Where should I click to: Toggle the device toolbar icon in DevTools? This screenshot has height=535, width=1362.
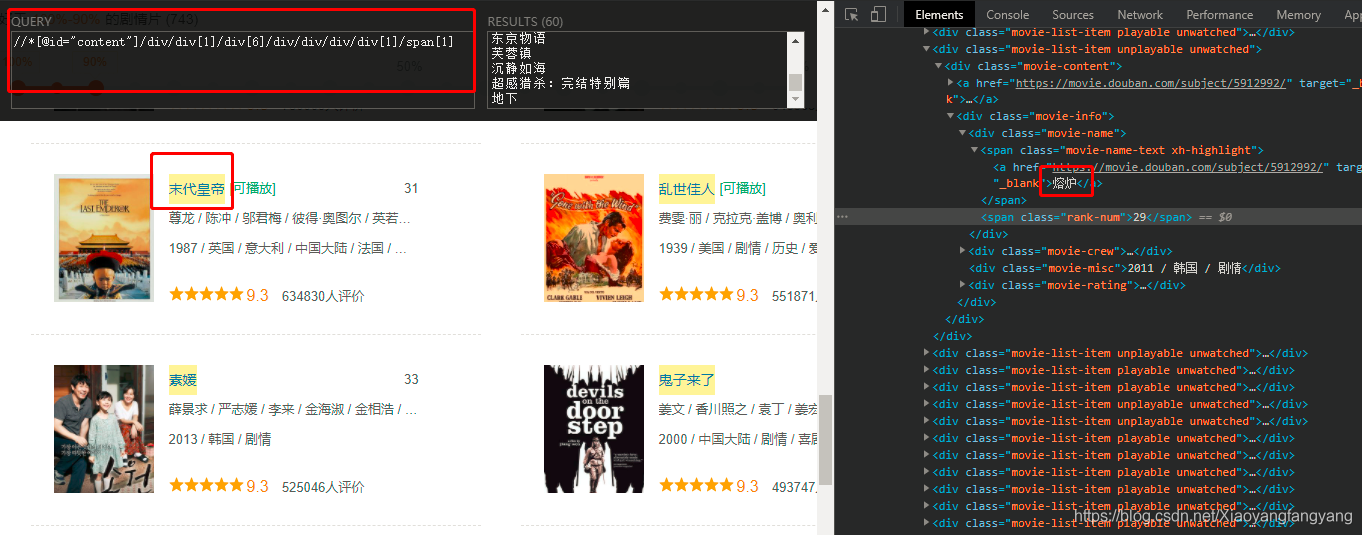[878, 14]
